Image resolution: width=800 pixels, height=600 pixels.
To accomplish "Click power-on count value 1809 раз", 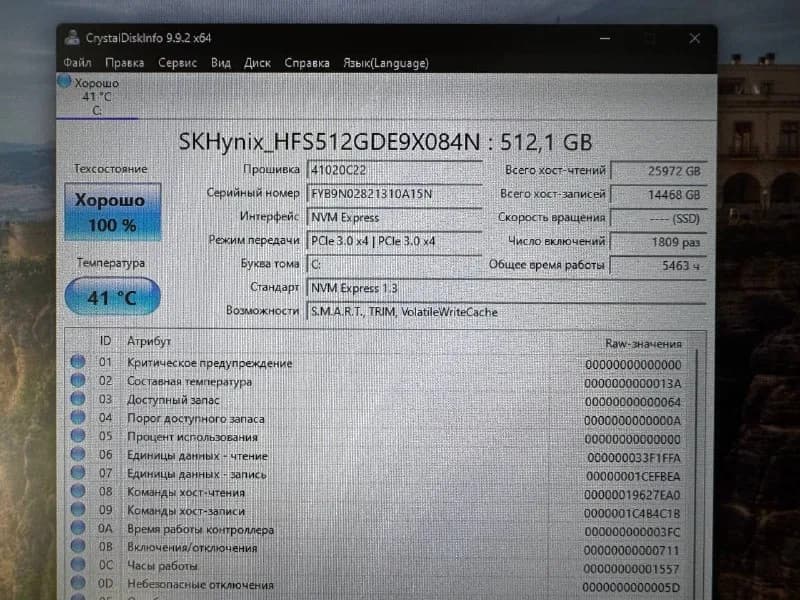I will tap(659, 242).
